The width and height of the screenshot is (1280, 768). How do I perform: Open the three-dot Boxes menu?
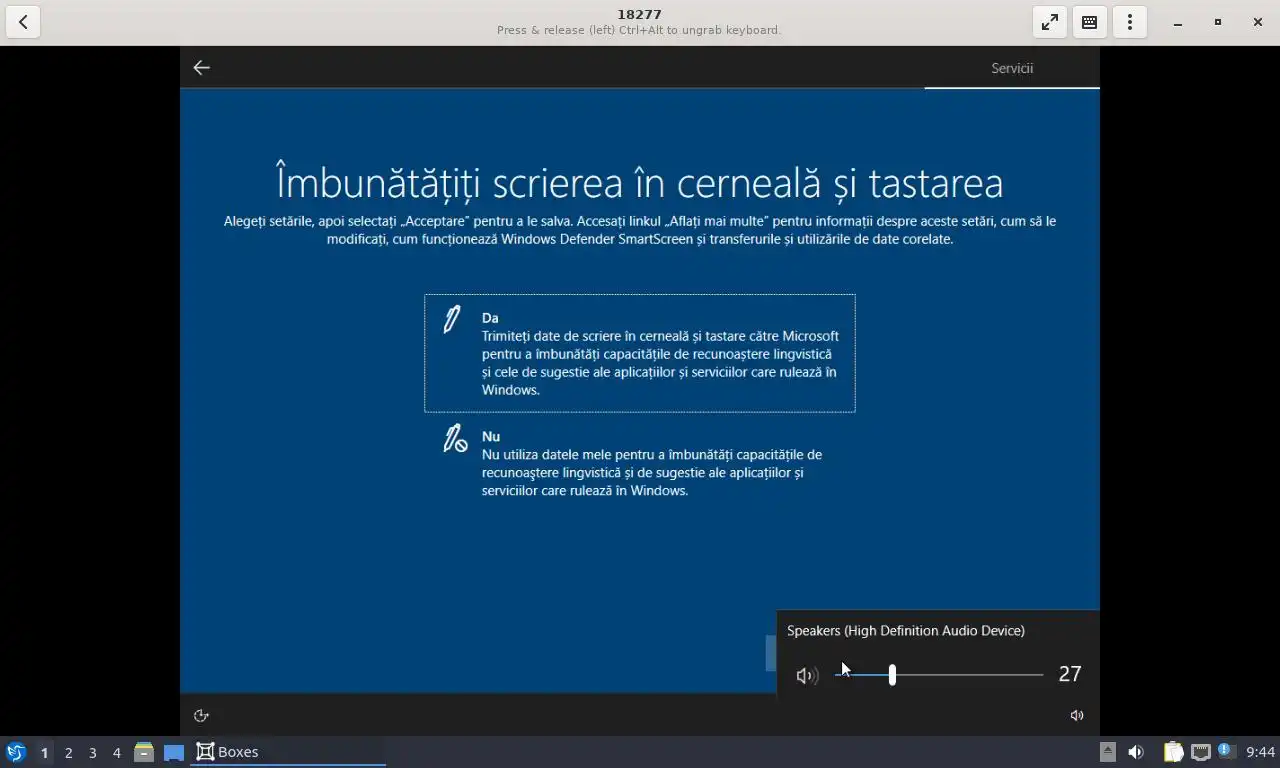[1130, 22]
